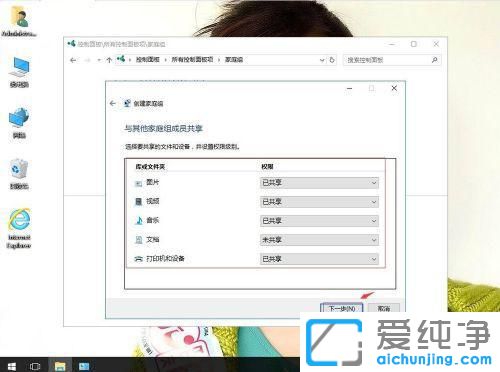Expand the Printers and devices permission dropdown
This screenshot has height=372, width=500.
pyautogui.click(x=319, y=259)
